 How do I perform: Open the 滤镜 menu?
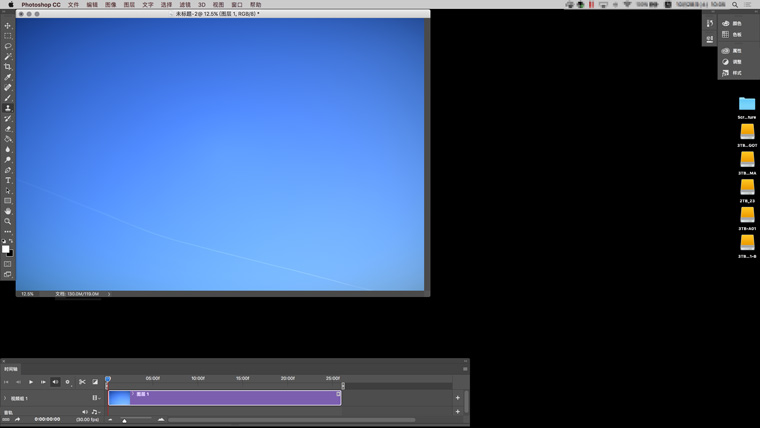pos(185,5)
